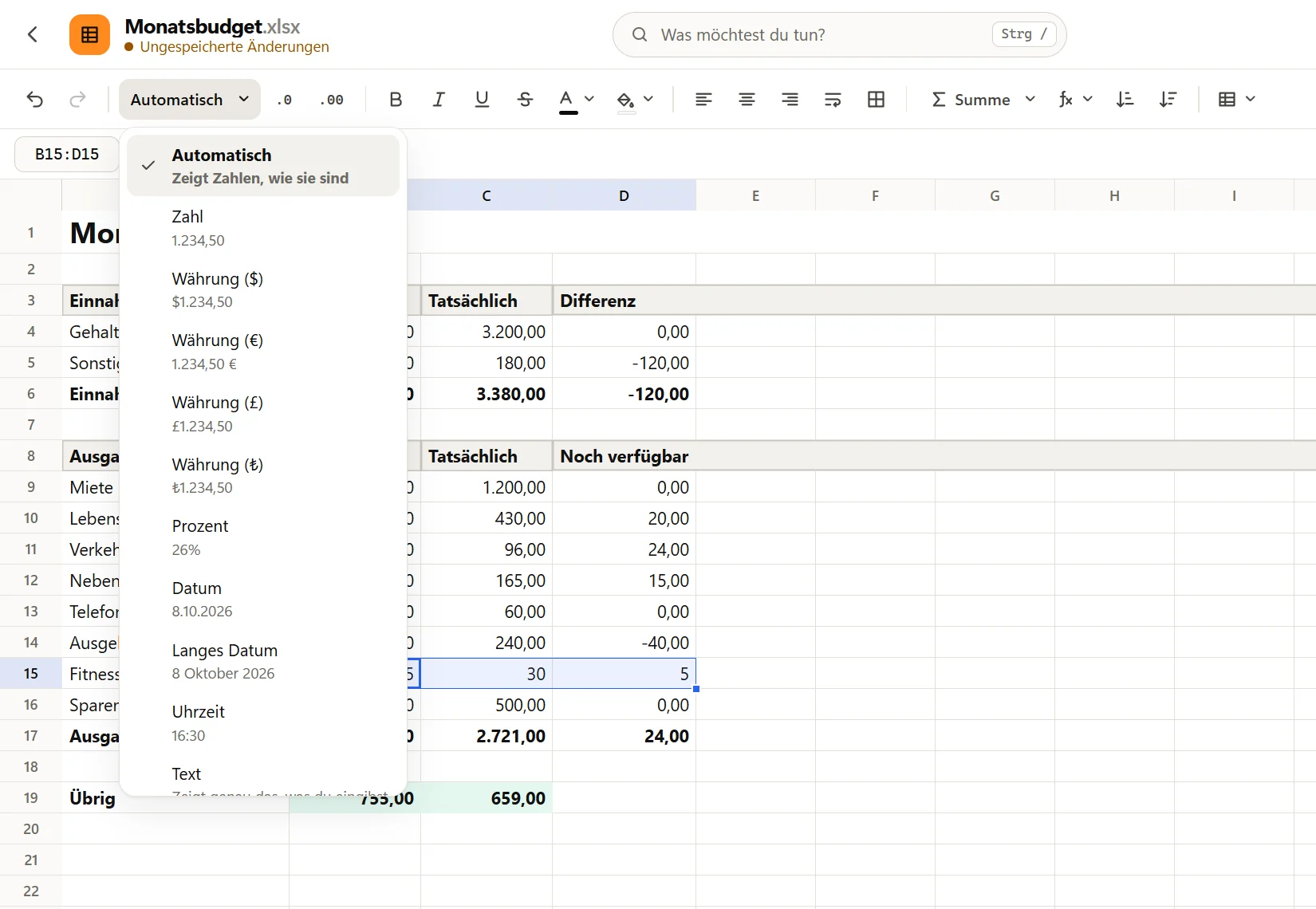This screenshot has height=909, width=1316.
Task: Select the Zahl number format
Action: [x=263, y=228]
